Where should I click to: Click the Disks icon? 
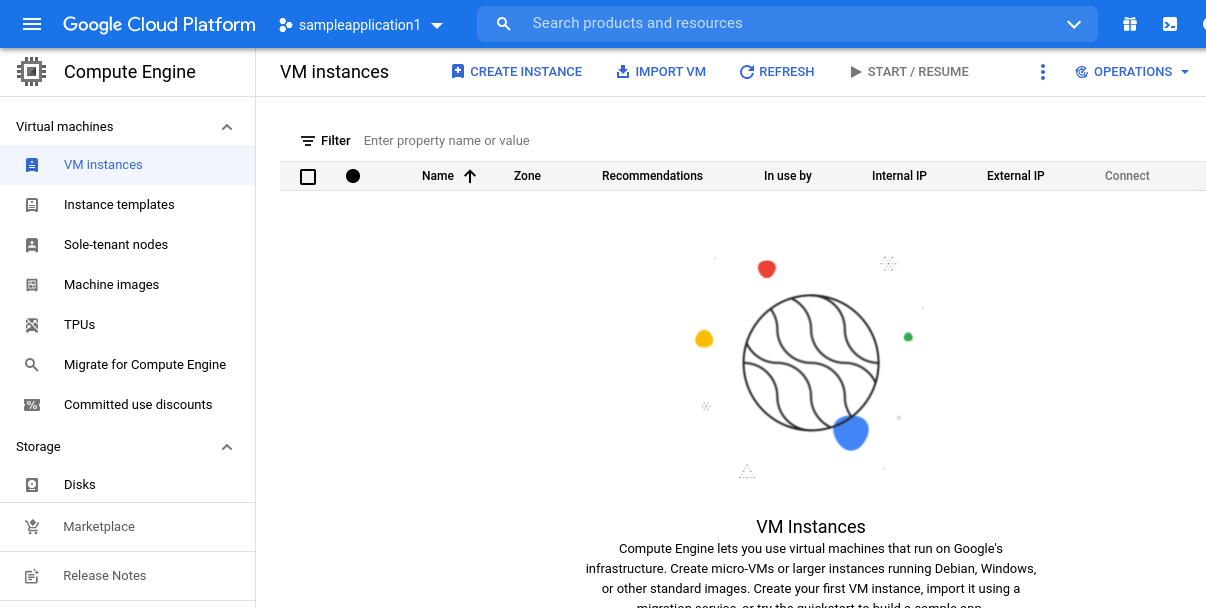pos(32,485)
